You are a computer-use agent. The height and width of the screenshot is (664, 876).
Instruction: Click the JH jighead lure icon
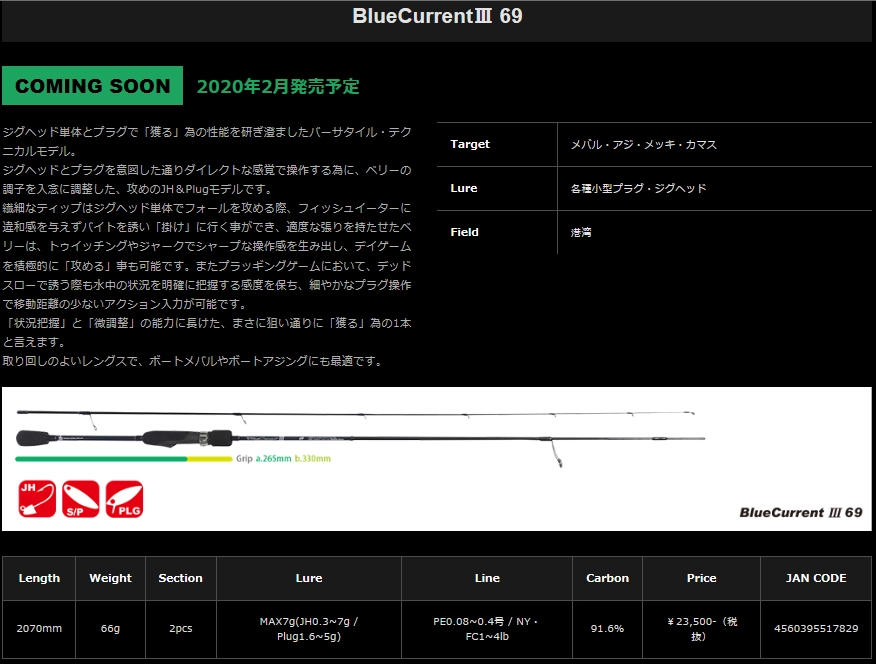(37, 499)
